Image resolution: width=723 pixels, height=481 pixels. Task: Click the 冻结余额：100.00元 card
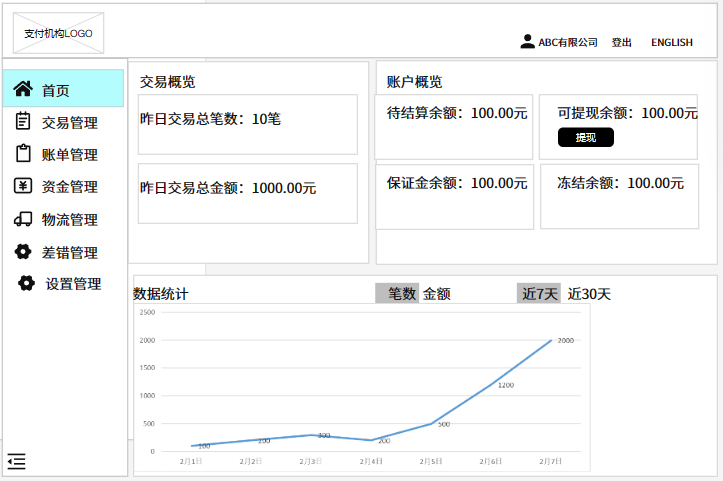coord(619,196)
